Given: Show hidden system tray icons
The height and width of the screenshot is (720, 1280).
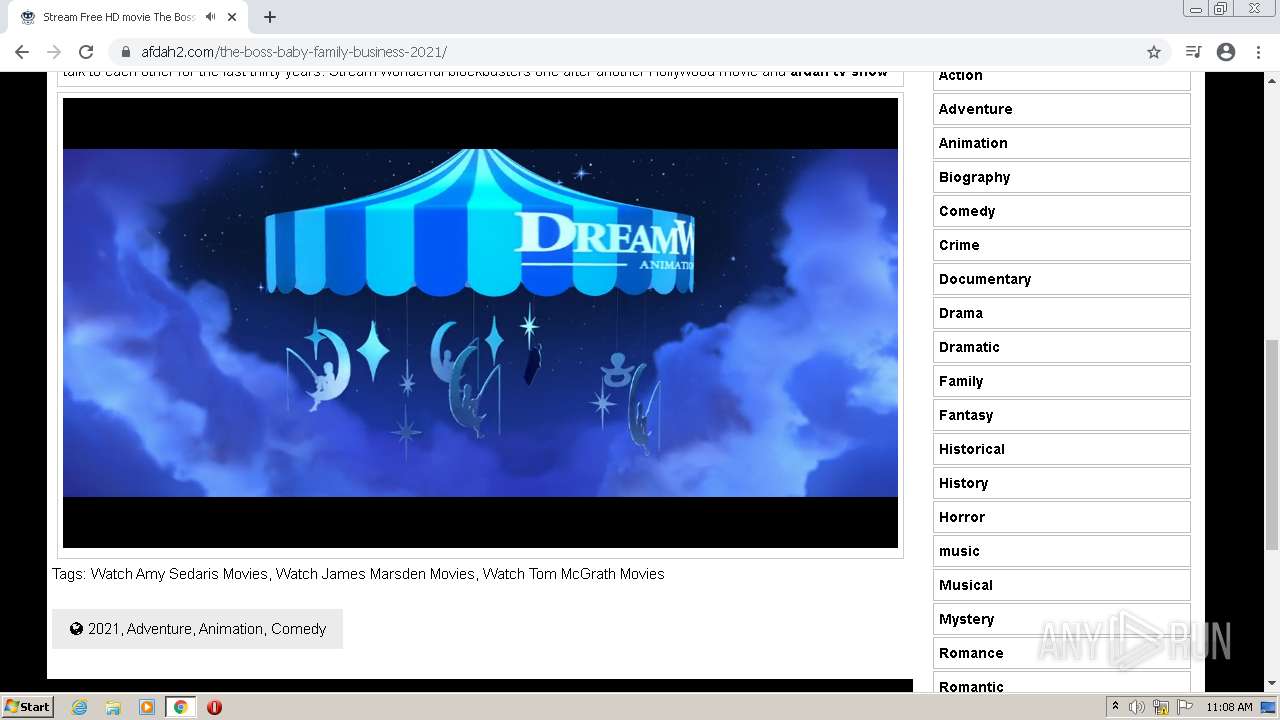Looking at the screenshot, I should click(1116, 707).
